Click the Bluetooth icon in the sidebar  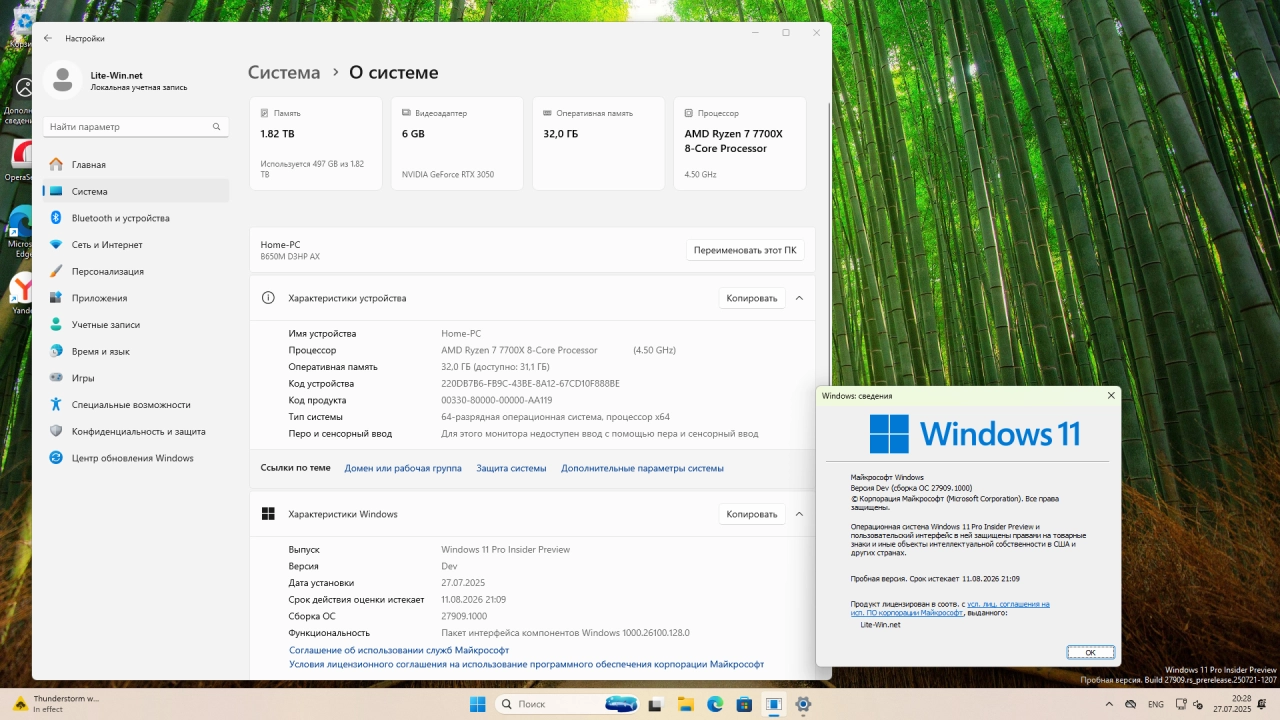[56, 218]
